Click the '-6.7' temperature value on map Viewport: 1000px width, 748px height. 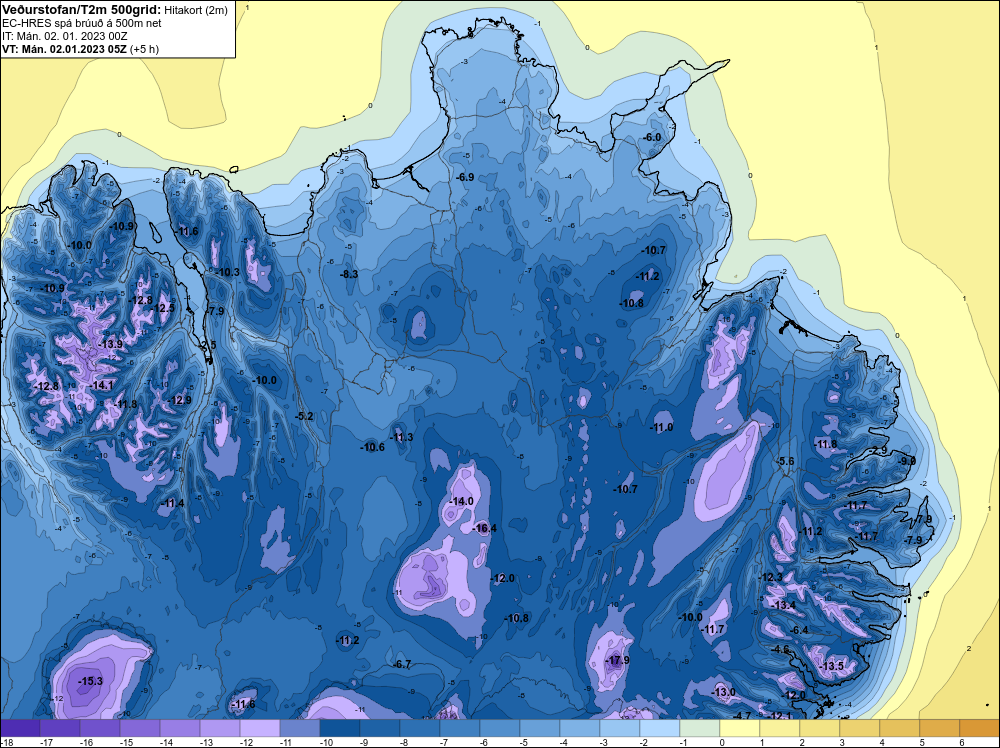point(402,664)
